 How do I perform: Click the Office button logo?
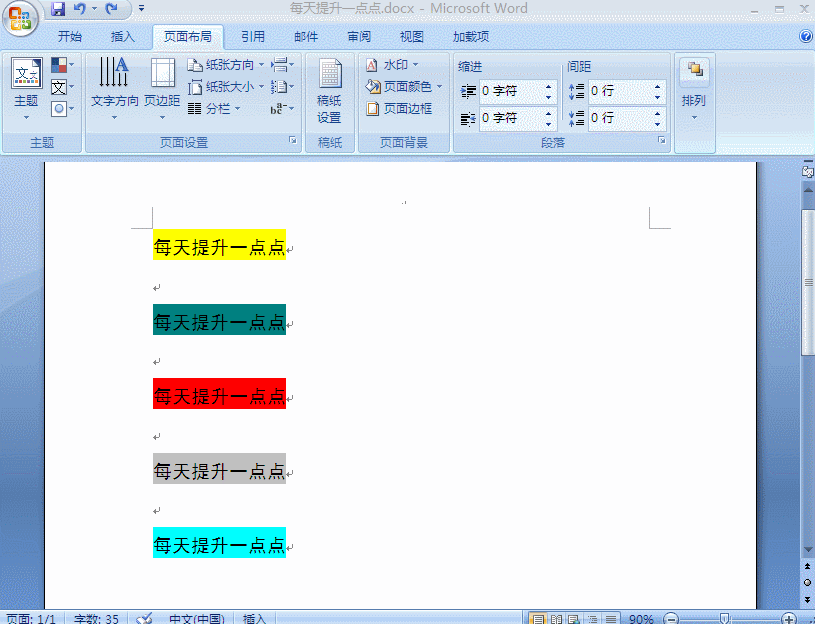point(20,18)
